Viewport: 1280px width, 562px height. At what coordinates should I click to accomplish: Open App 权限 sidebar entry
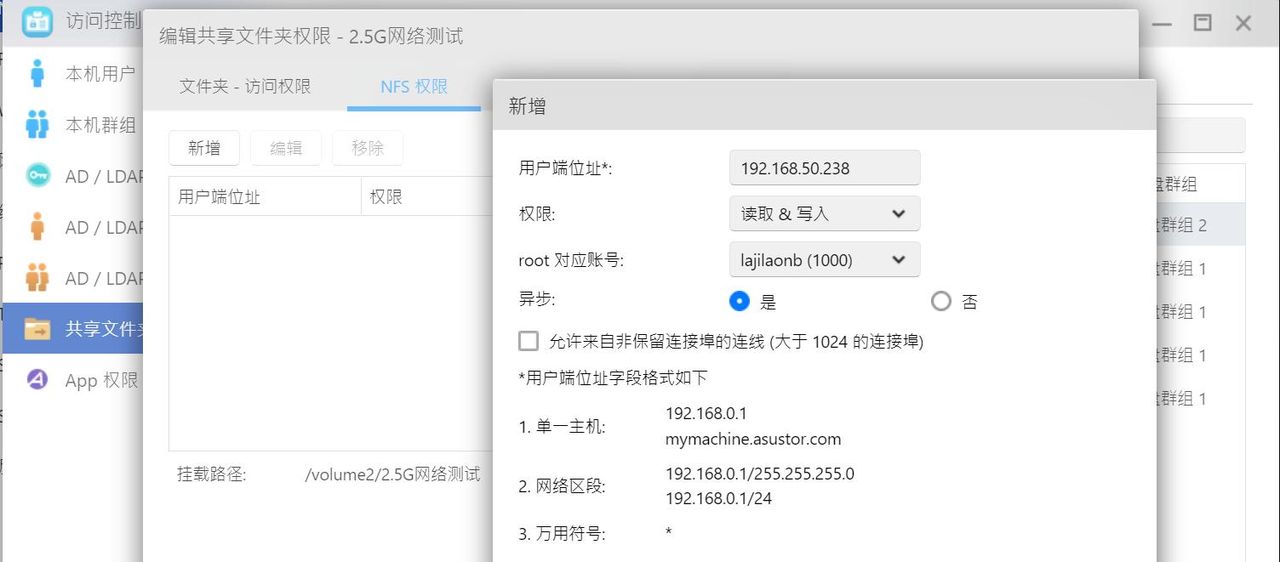point(72,380)
